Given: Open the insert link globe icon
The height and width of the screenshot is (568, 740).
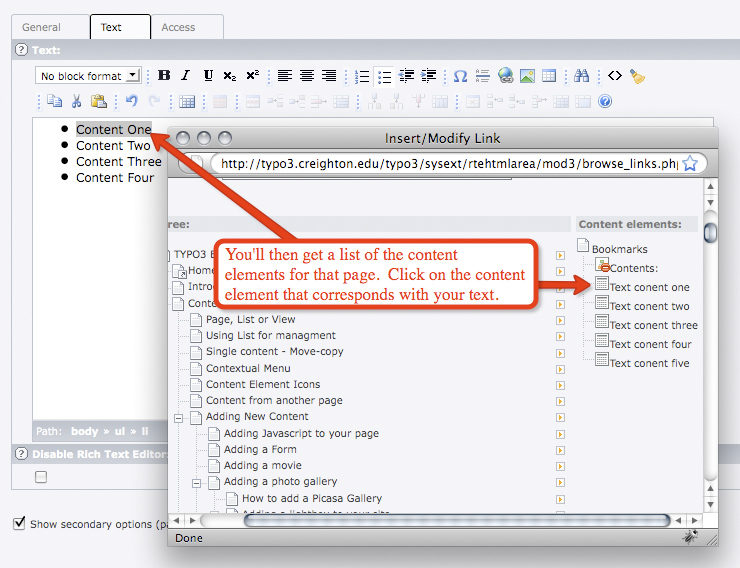Looking at the screenshot, I should [x=505, y=76].
